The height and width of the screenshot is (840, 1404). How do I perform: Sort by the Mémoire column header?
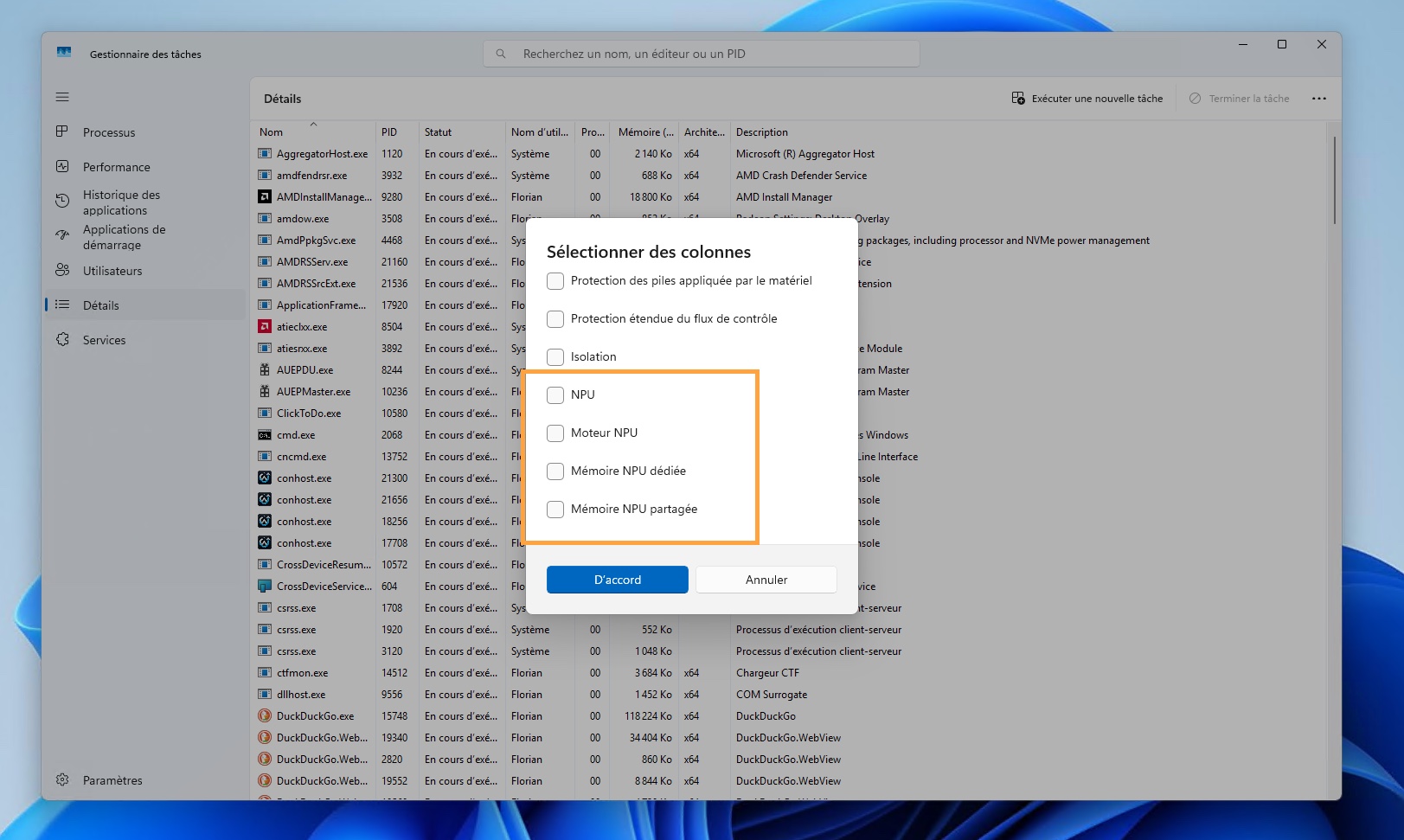(x=644, y=131)
